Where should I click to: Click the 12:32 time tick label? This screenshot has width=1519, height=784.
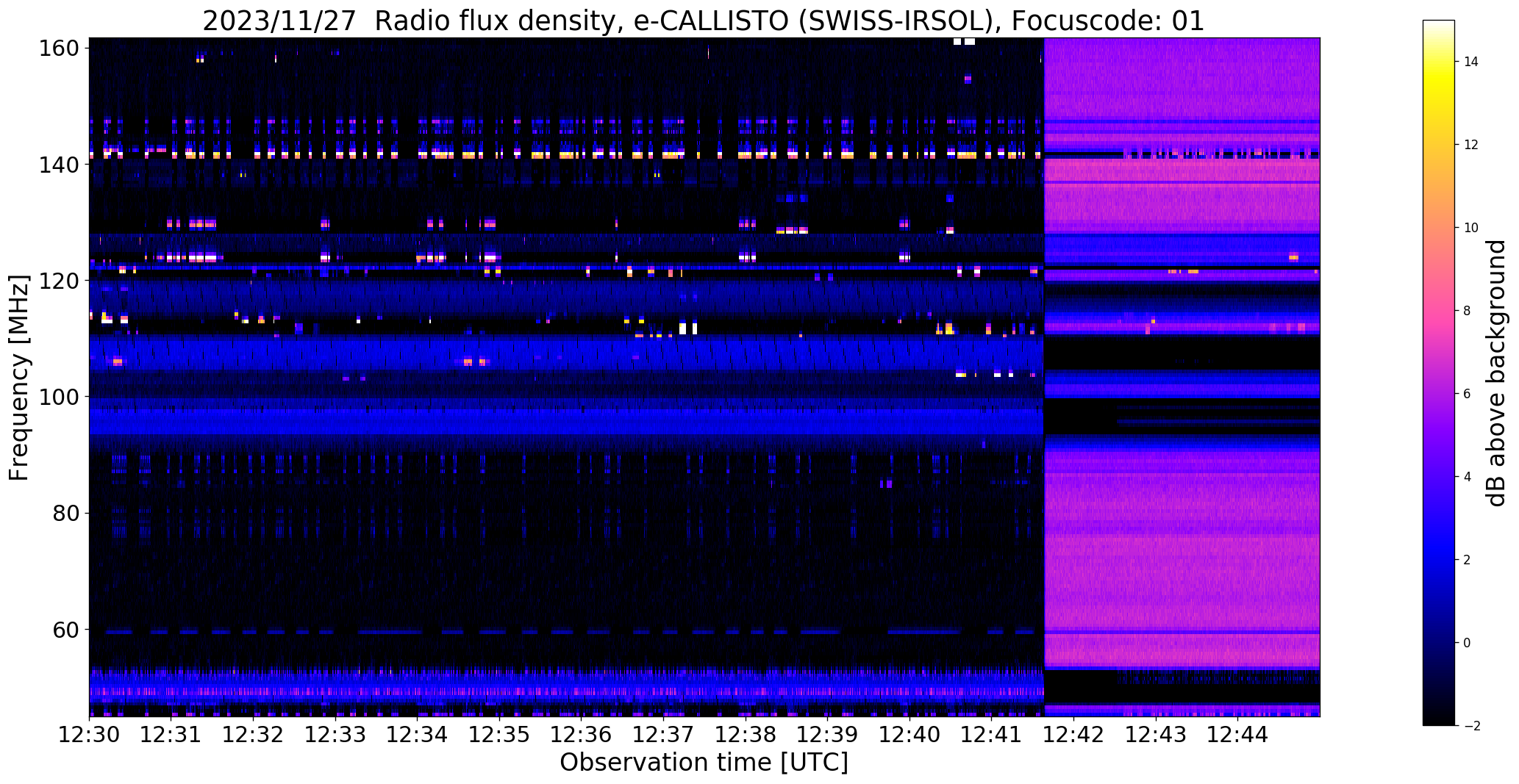pyautogui.click(x=253, y=735)
